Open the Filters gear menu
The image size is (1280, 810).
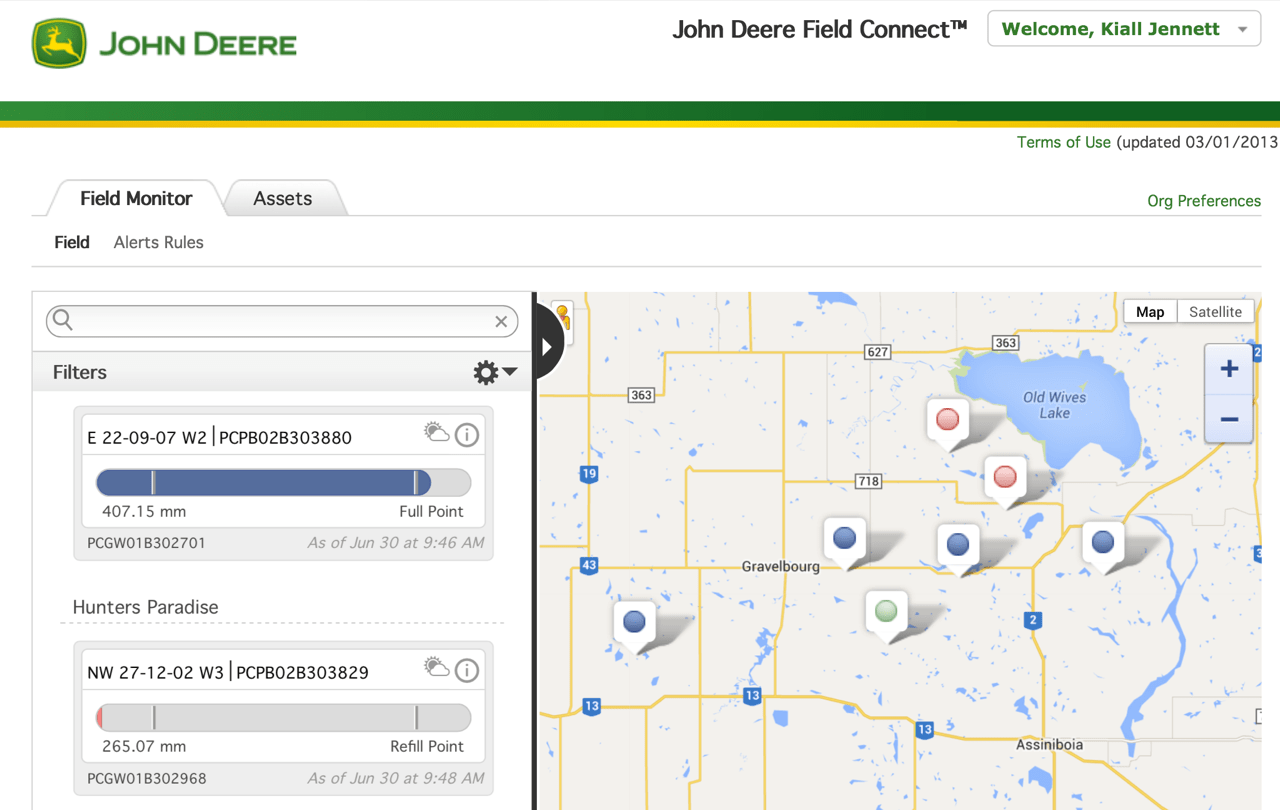[494, 372]
